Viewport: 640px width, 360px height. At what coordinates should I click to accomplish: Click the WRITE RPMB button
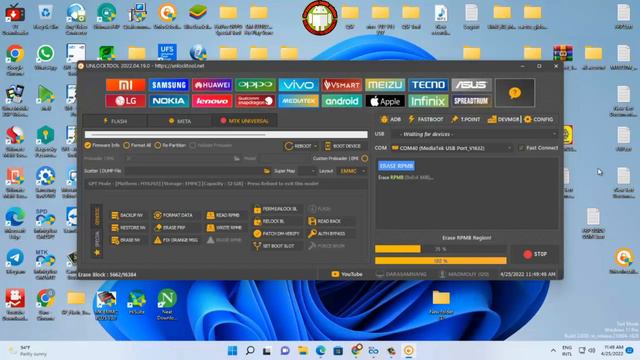point(224,228)
